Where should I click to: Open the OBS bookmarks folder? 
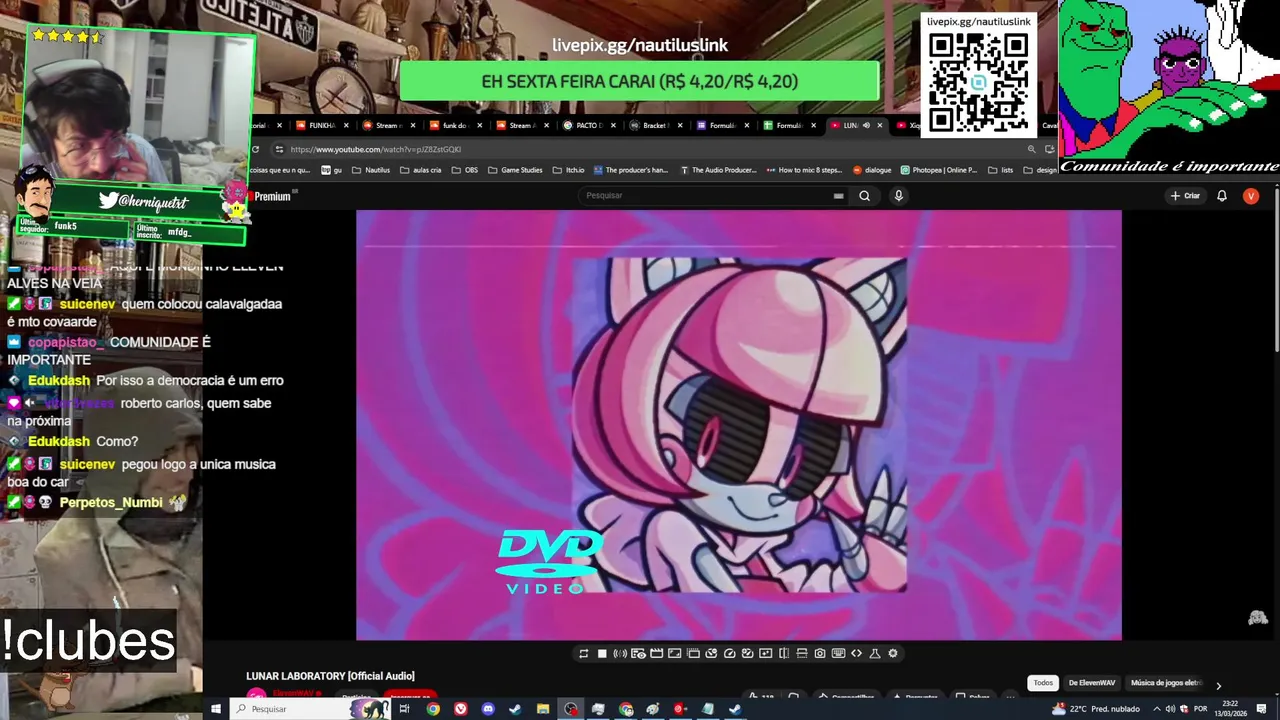click(465, 170)
